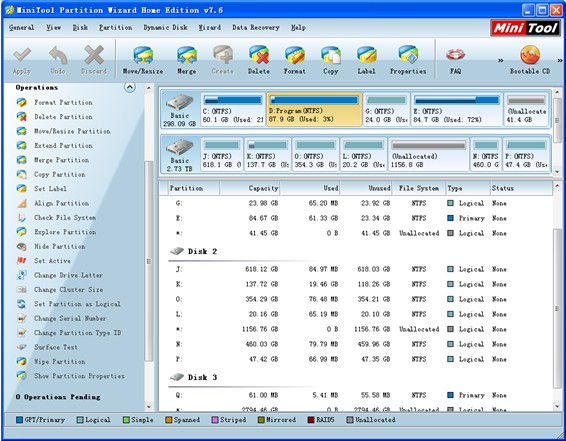Open the Partition menu

click(x=116, y=27)
